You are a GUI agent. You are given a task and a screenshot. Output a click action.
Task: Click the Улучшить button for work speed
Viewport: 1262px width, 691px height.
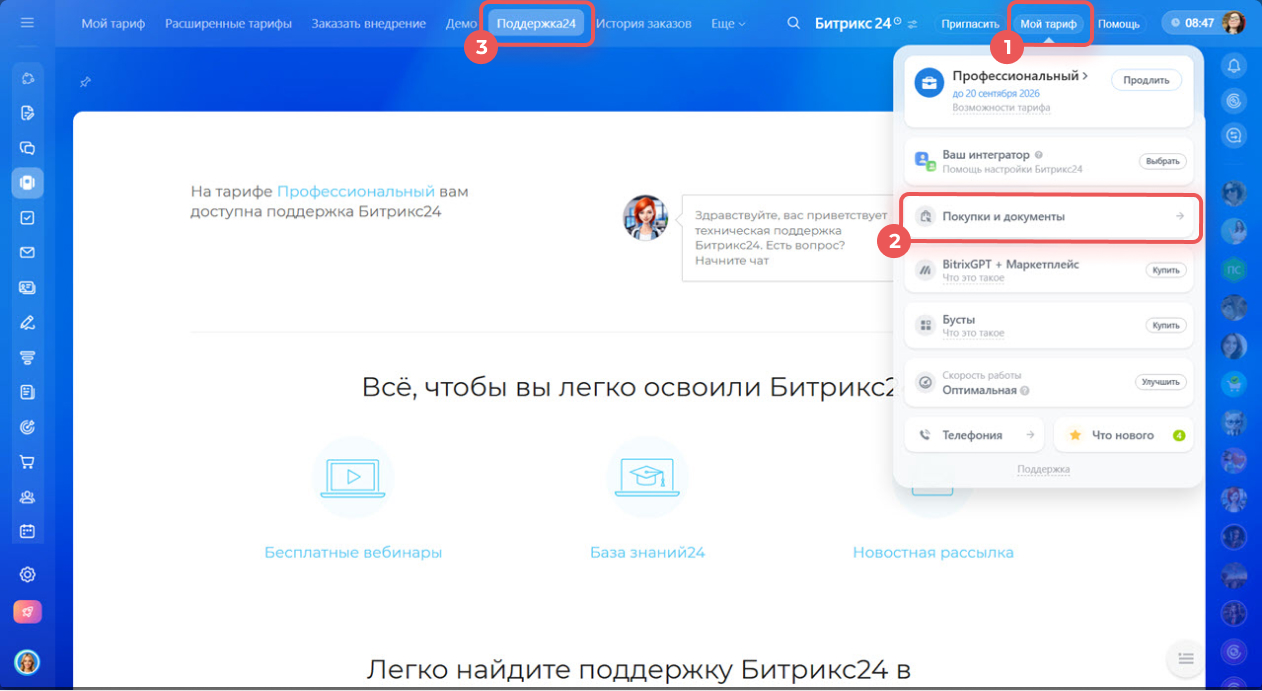(1160, 382)
